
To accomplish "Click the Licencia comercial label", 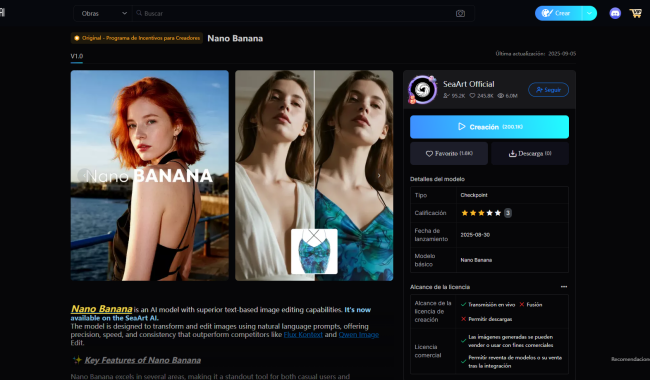I will [x=428, y=351].
